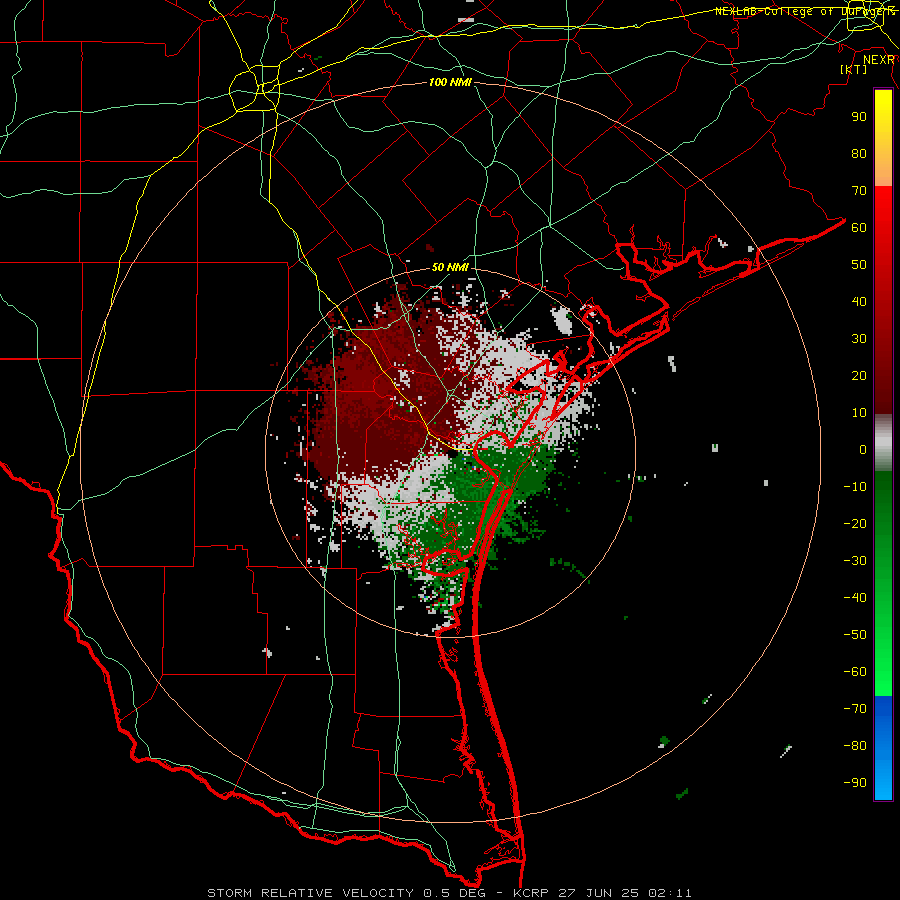
Task: Click the 50 NMI range ring label
Action: click(450, 267)
